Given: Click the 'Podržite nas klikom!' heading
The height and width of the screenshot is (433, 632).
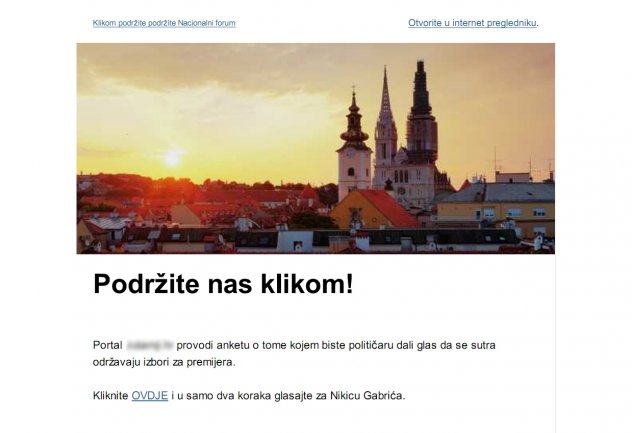Looking at the screenshot, I should point(223,284).
